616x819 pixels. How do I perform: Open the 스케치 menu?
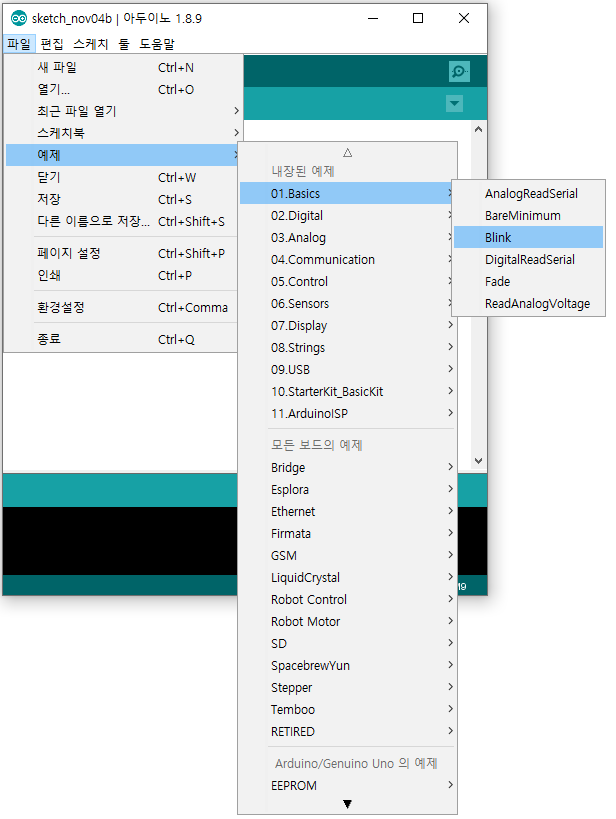(91, 44)
